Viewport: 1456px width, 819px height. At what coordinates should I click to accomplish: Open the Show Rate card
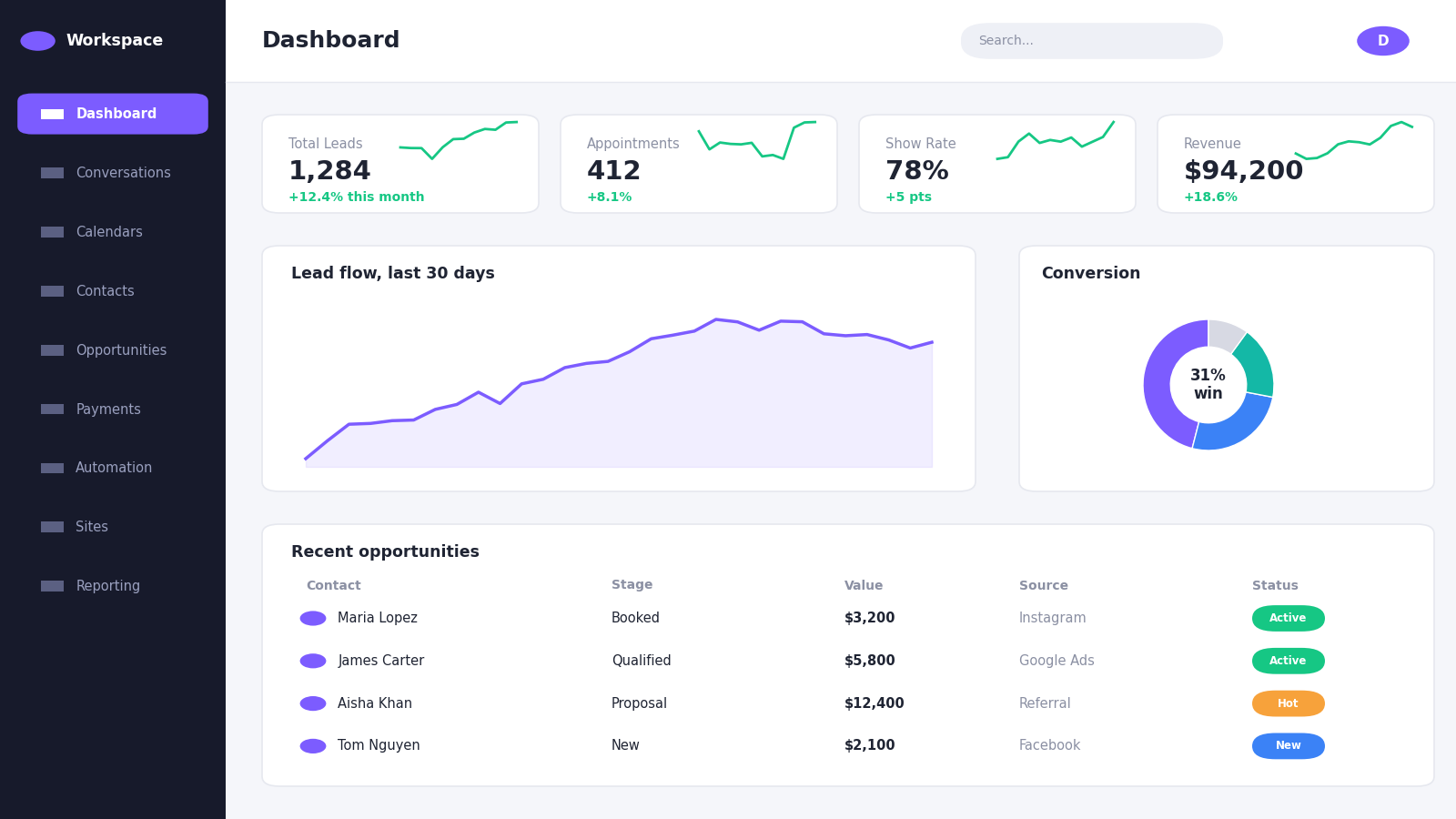click(997, 164)
